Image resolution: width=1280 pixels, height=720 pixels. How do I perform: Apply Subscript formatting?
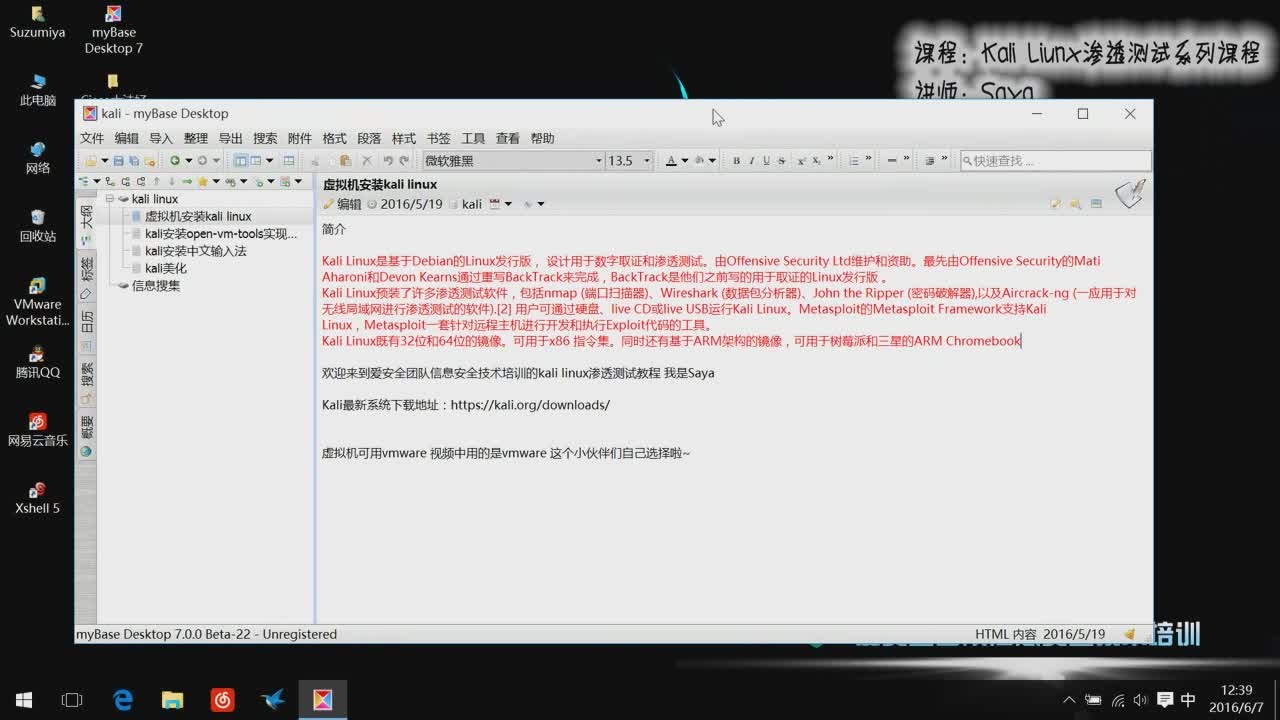tap(816, 161)
